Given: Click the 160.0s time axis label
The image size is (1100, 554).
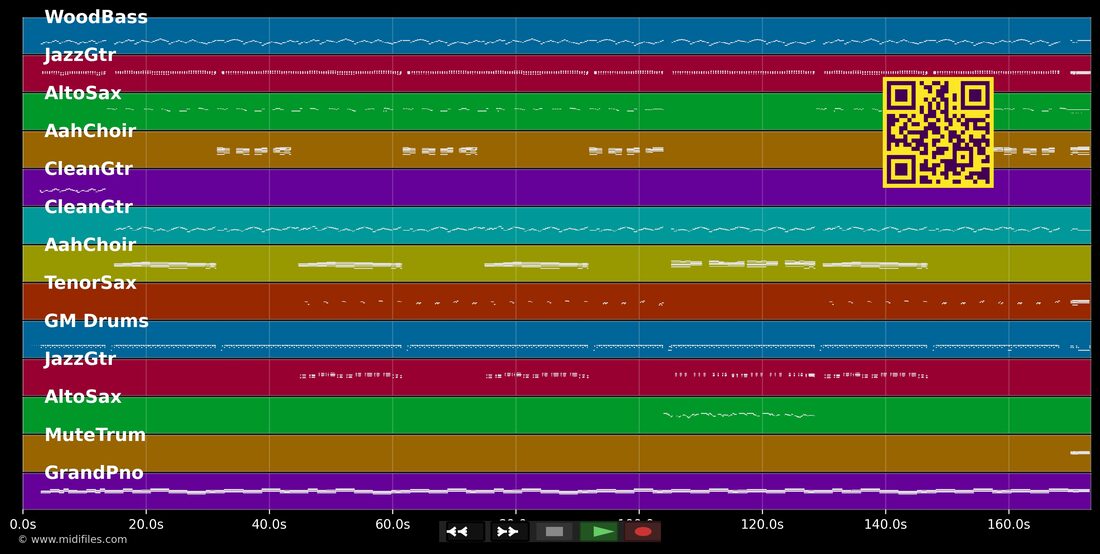Looking at the screenshot, I should pos(1009,524).
